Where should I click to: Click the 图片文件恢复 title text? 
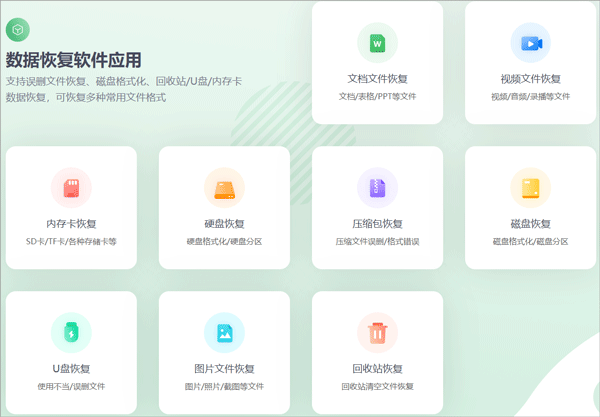pyautogui.click(x=224, y=368)
